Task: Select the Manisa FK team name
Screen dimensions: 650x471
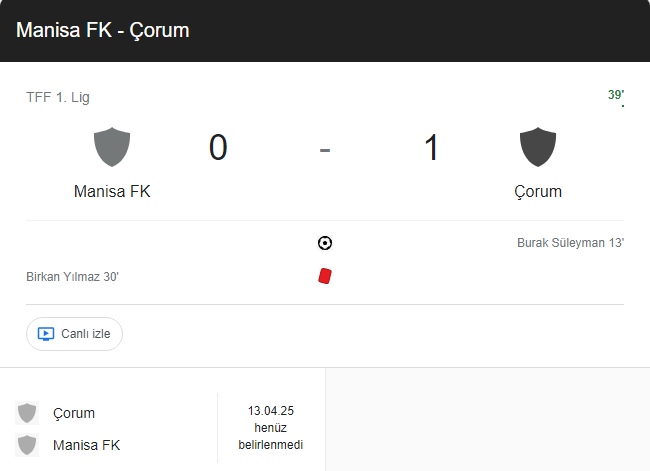Action: (112, 192)
